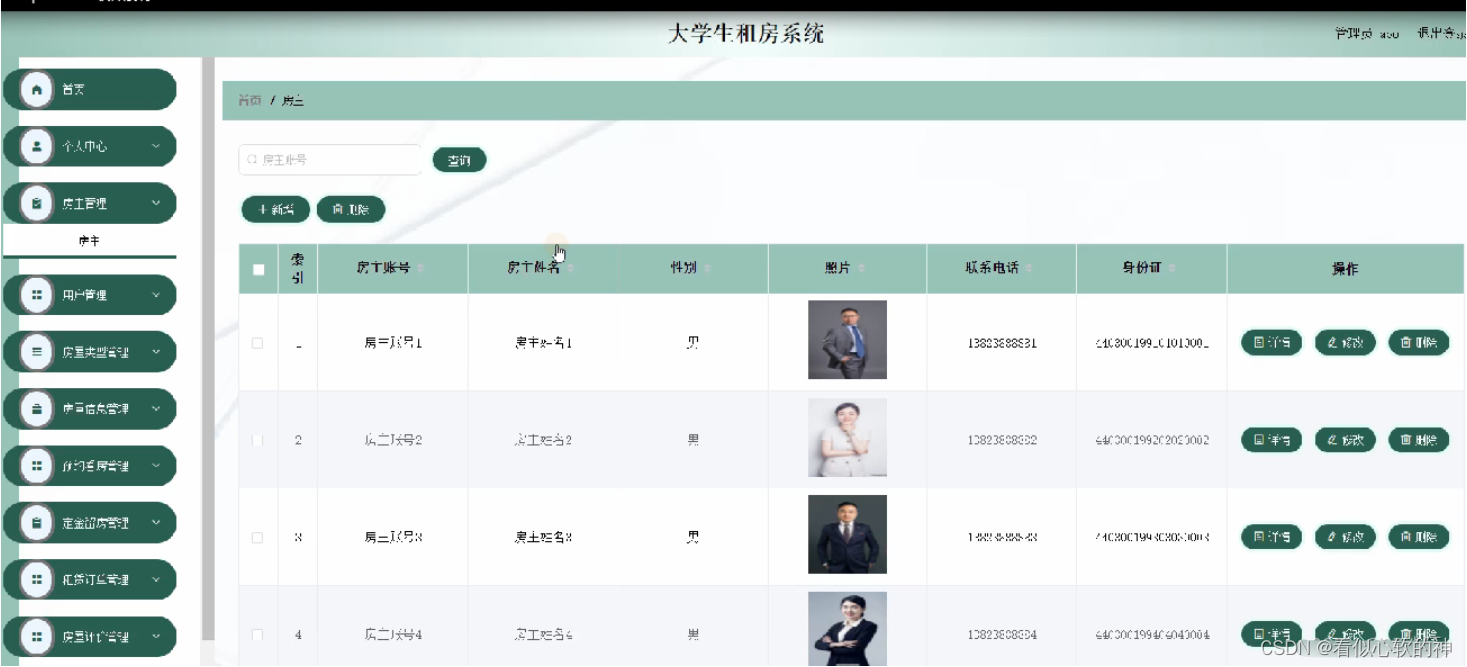Viewport: 1467px width, 667px height.
Task: Open 详情 for row 房主账号3
Action: (1272, 537)
